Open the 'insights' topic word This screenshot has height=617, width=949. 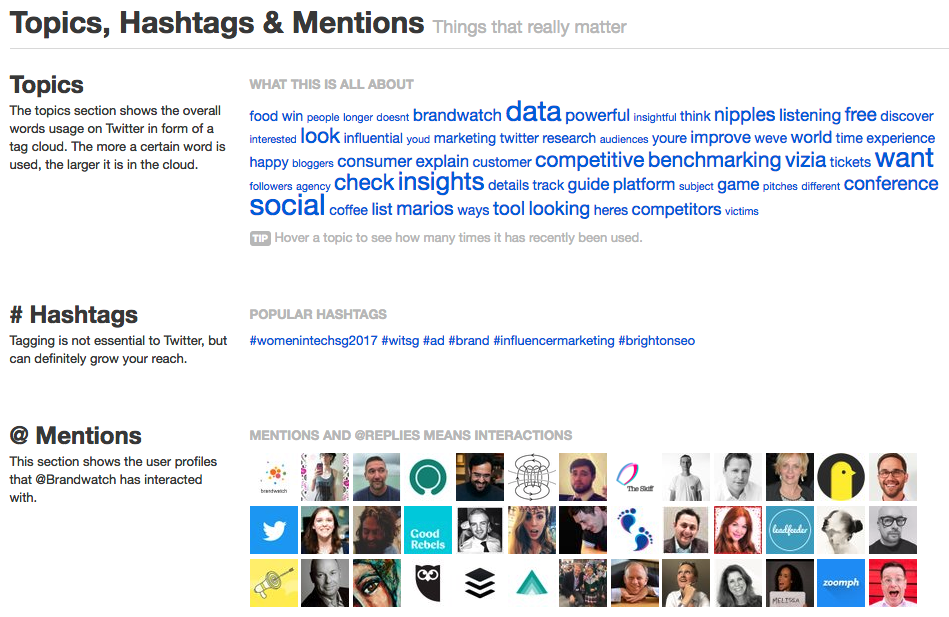[441, 182]
